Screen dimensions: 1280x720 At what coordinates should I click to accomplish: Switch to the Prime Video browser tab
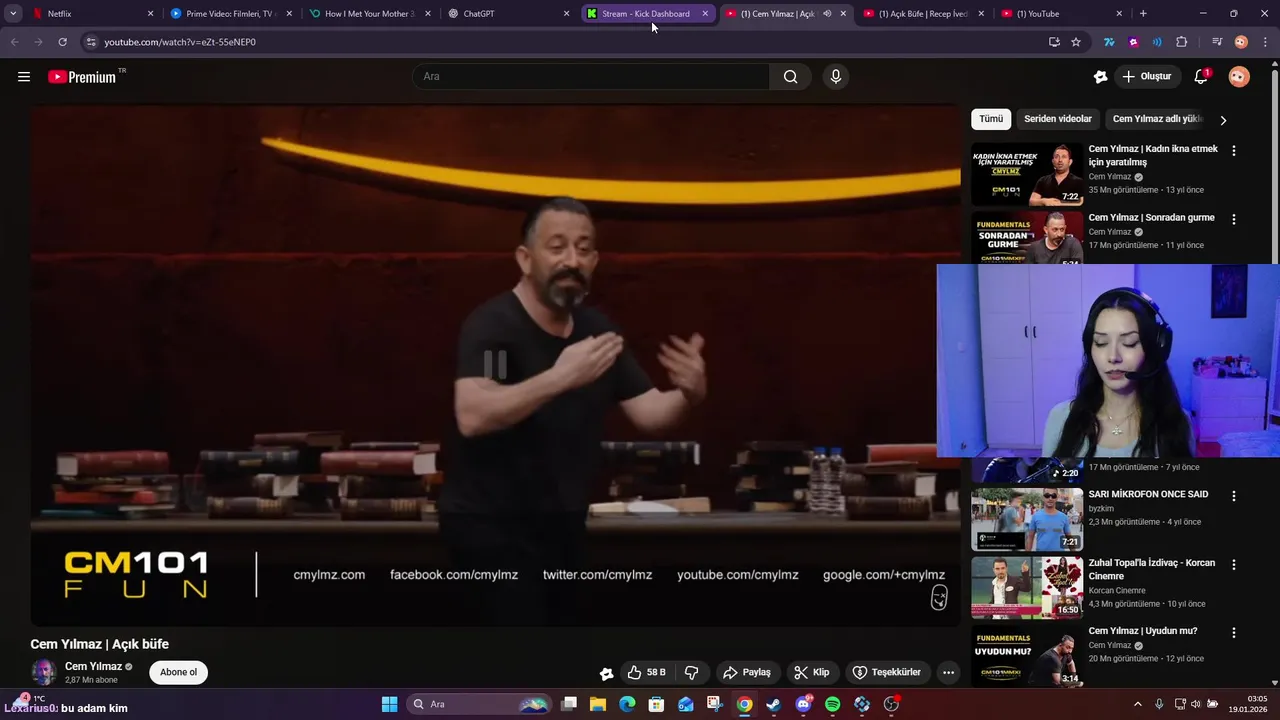pos(231,14)
